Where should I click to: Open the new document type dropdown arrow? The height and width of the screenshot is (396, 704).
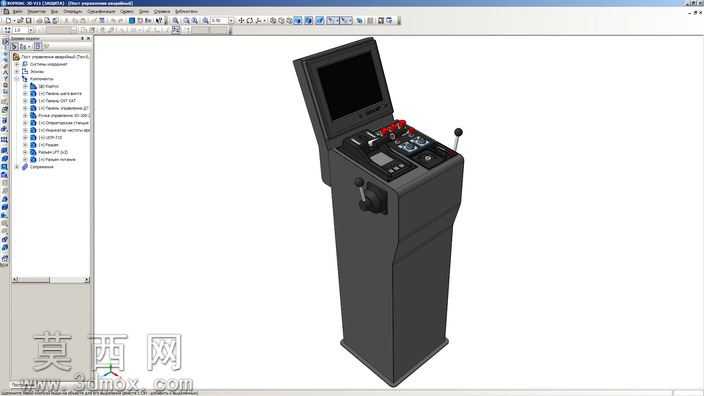14,21
